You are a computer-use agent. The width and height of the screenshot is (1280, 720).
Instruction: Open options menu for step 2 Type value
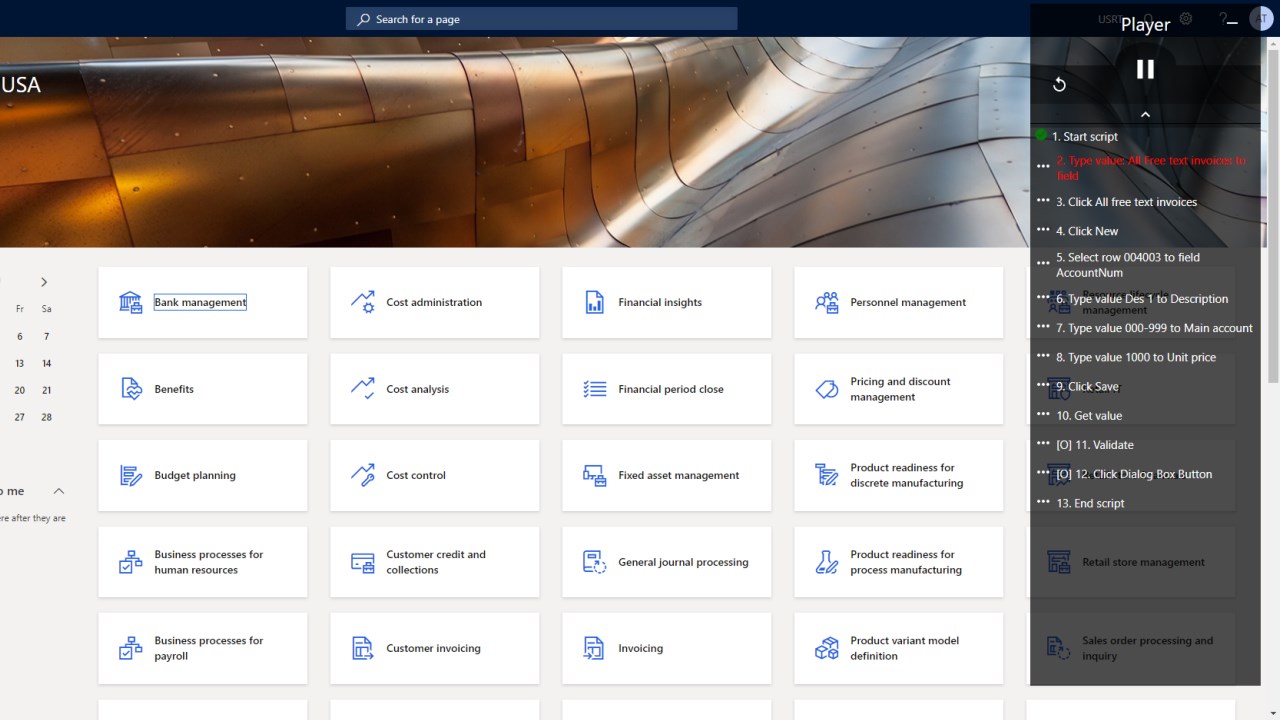click(1043, 166)
